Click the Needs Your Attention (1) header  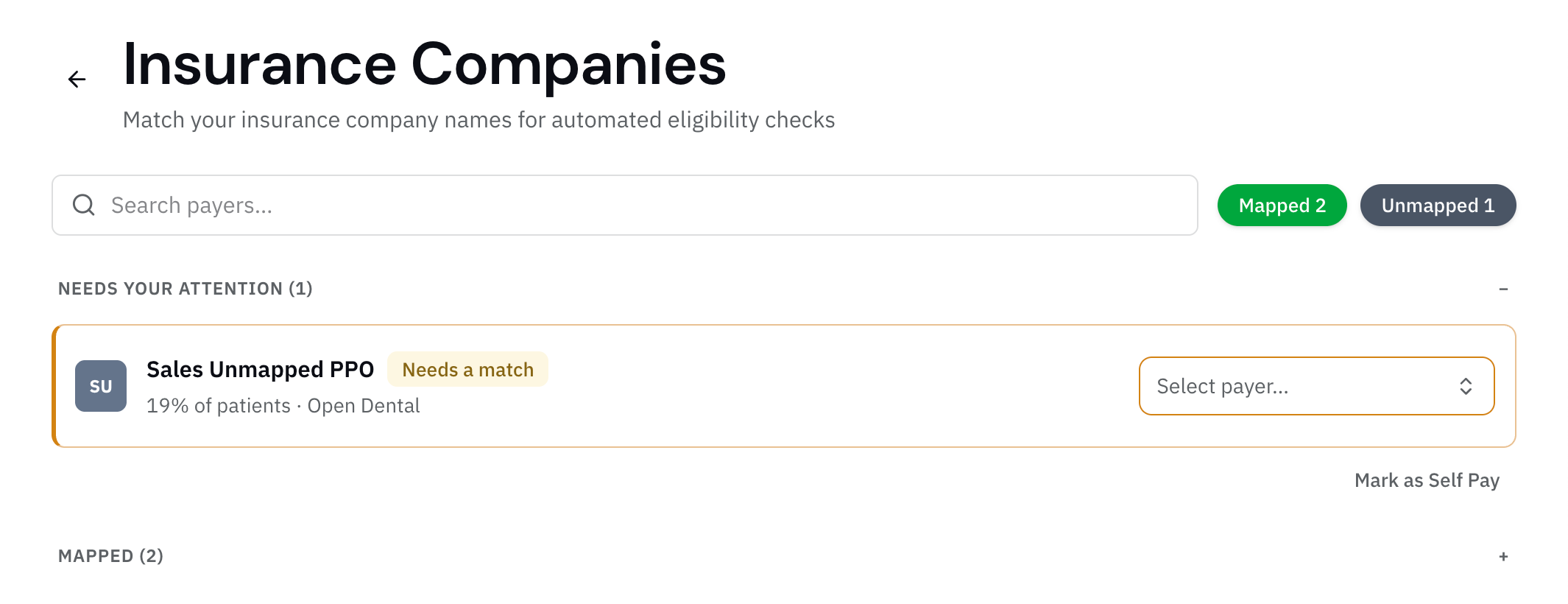186,289
